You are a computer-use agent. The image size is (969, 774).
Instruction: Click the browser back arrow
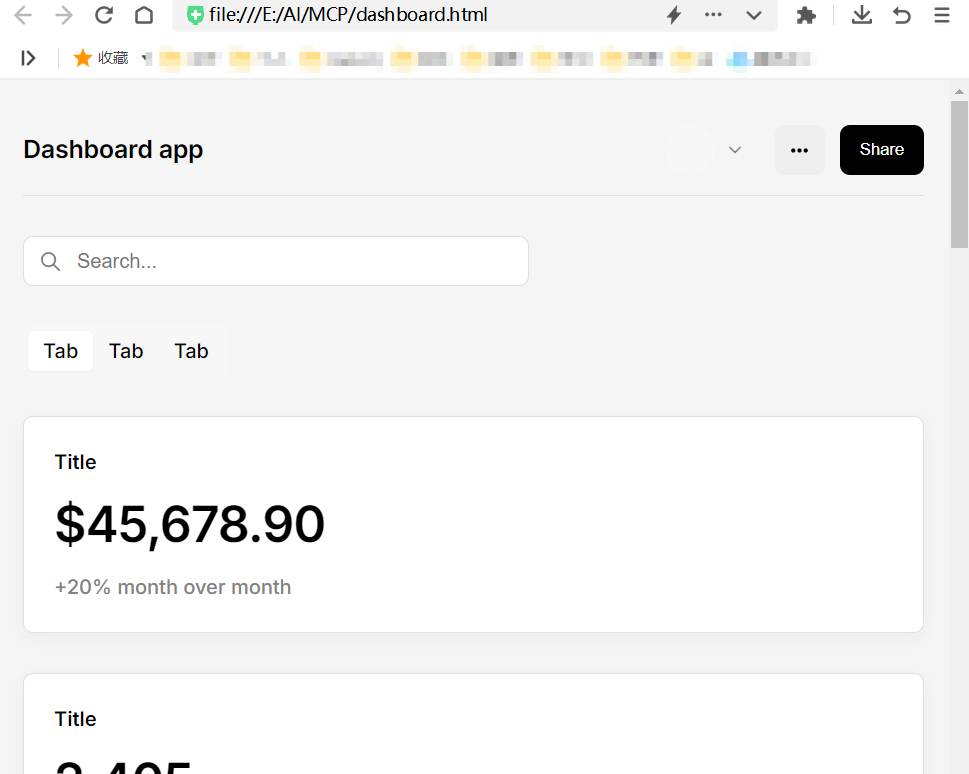click(23, 15)
